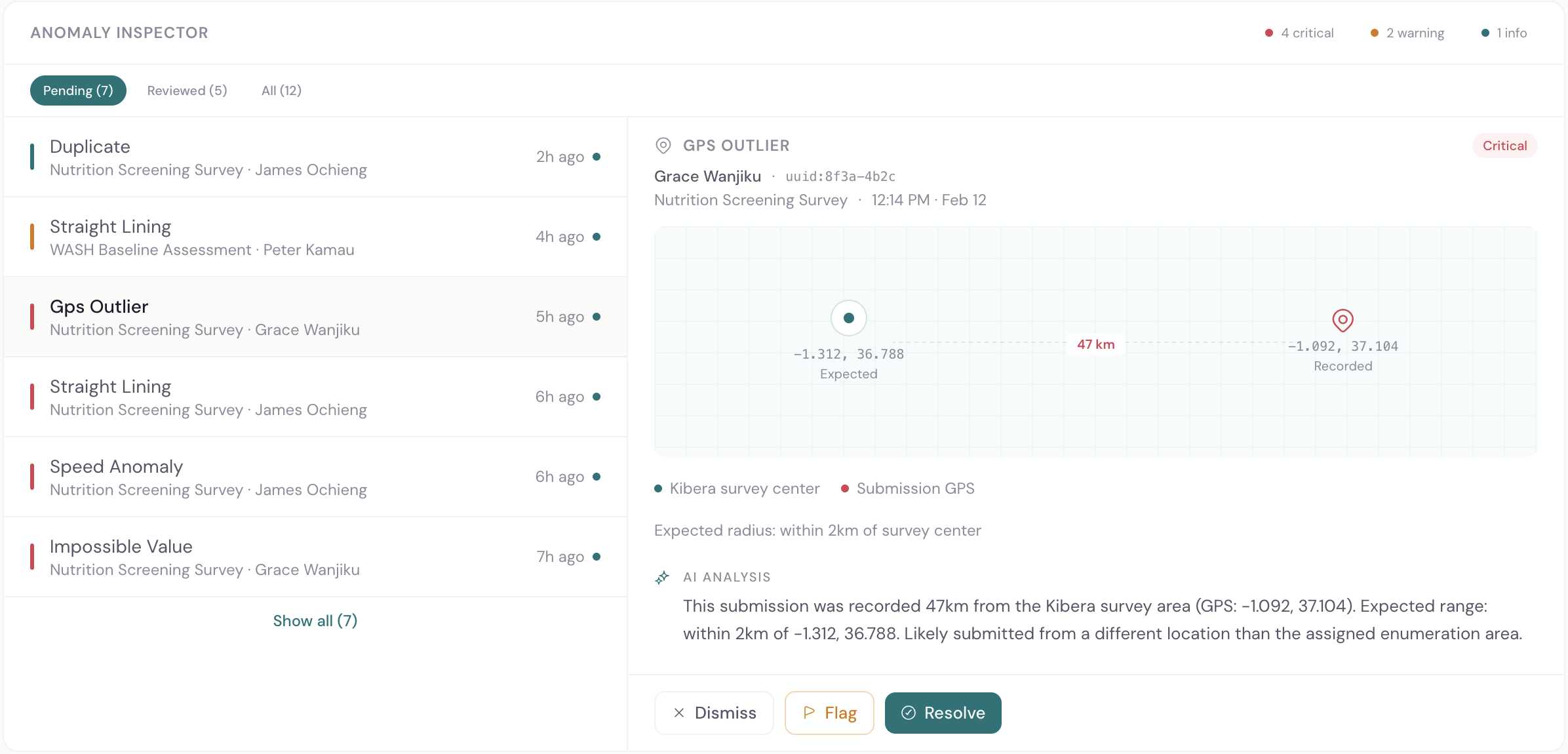Click the GPS Outlier location pin icon

coord(663,145)
